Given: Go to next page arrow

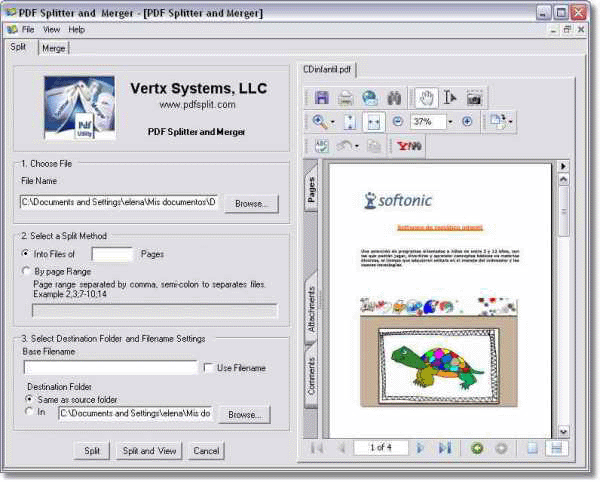Looking at the screenshot, I should click(x=420, y=448).
